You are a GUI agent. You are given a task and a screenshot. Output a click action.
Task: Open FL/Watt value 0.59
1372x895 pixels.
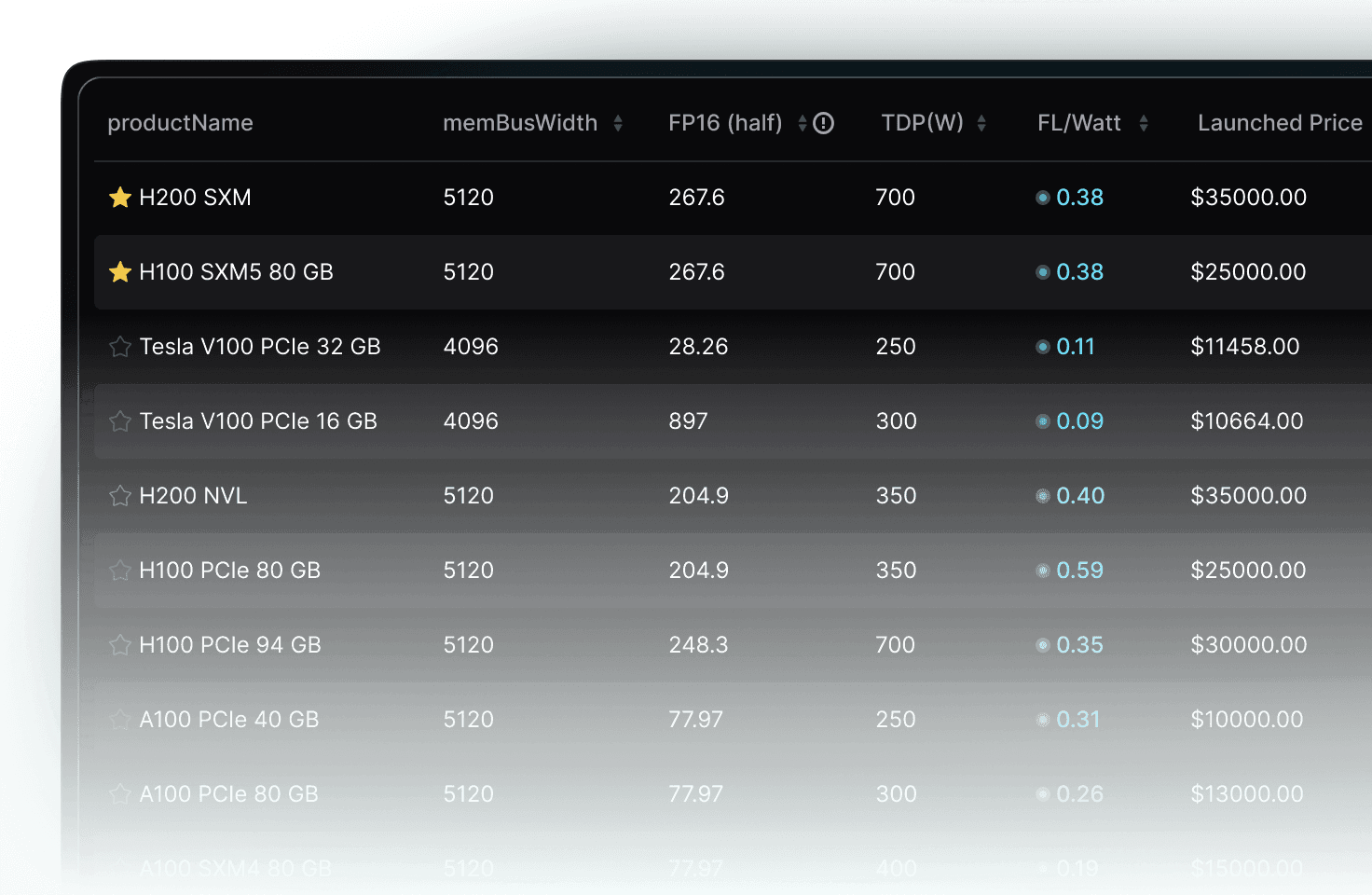tap(1080, 571)
